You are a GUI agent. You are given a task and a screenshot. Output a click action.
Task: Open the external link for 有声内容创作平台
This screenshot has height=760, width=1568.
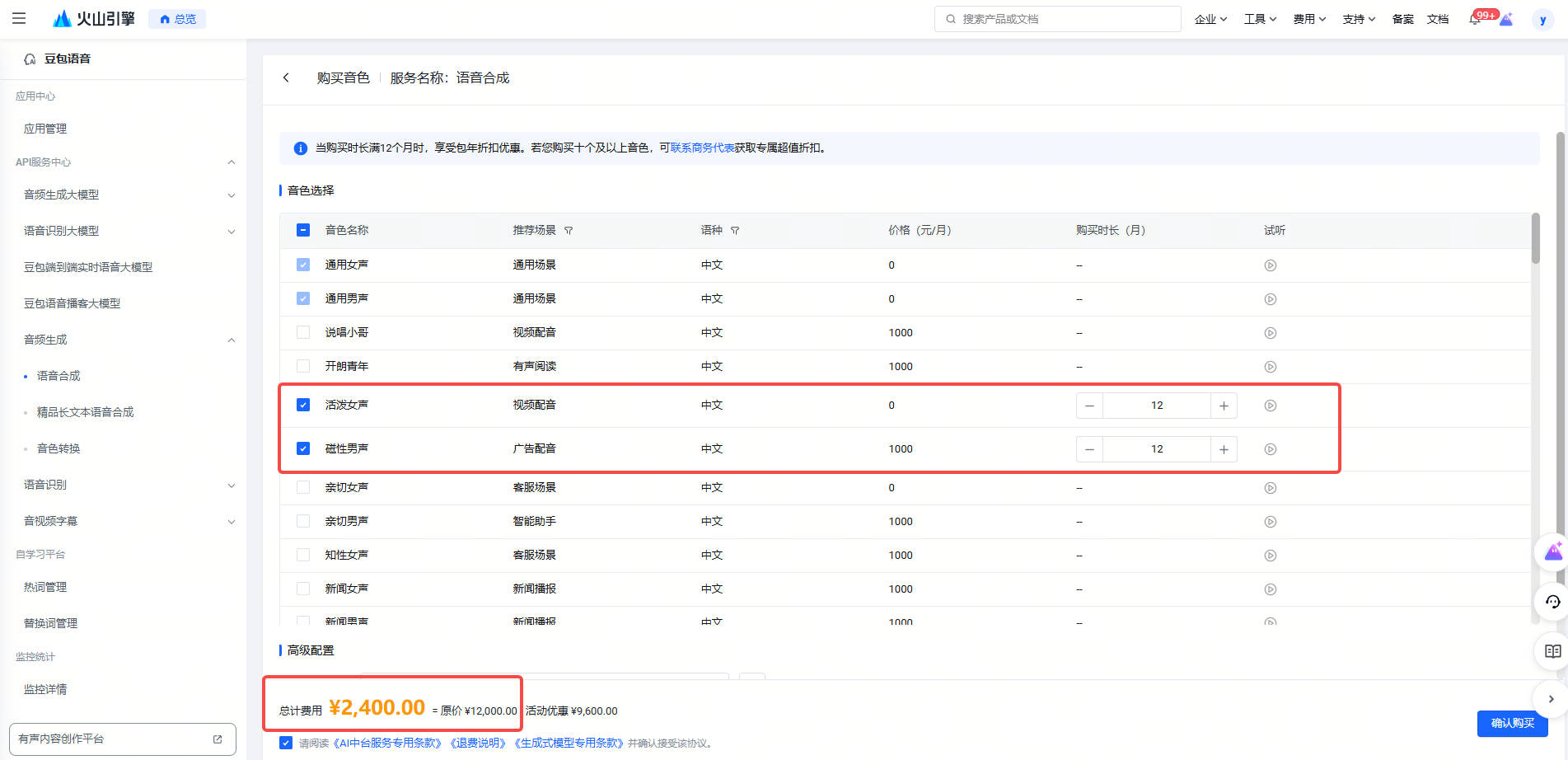coord(218,739)
